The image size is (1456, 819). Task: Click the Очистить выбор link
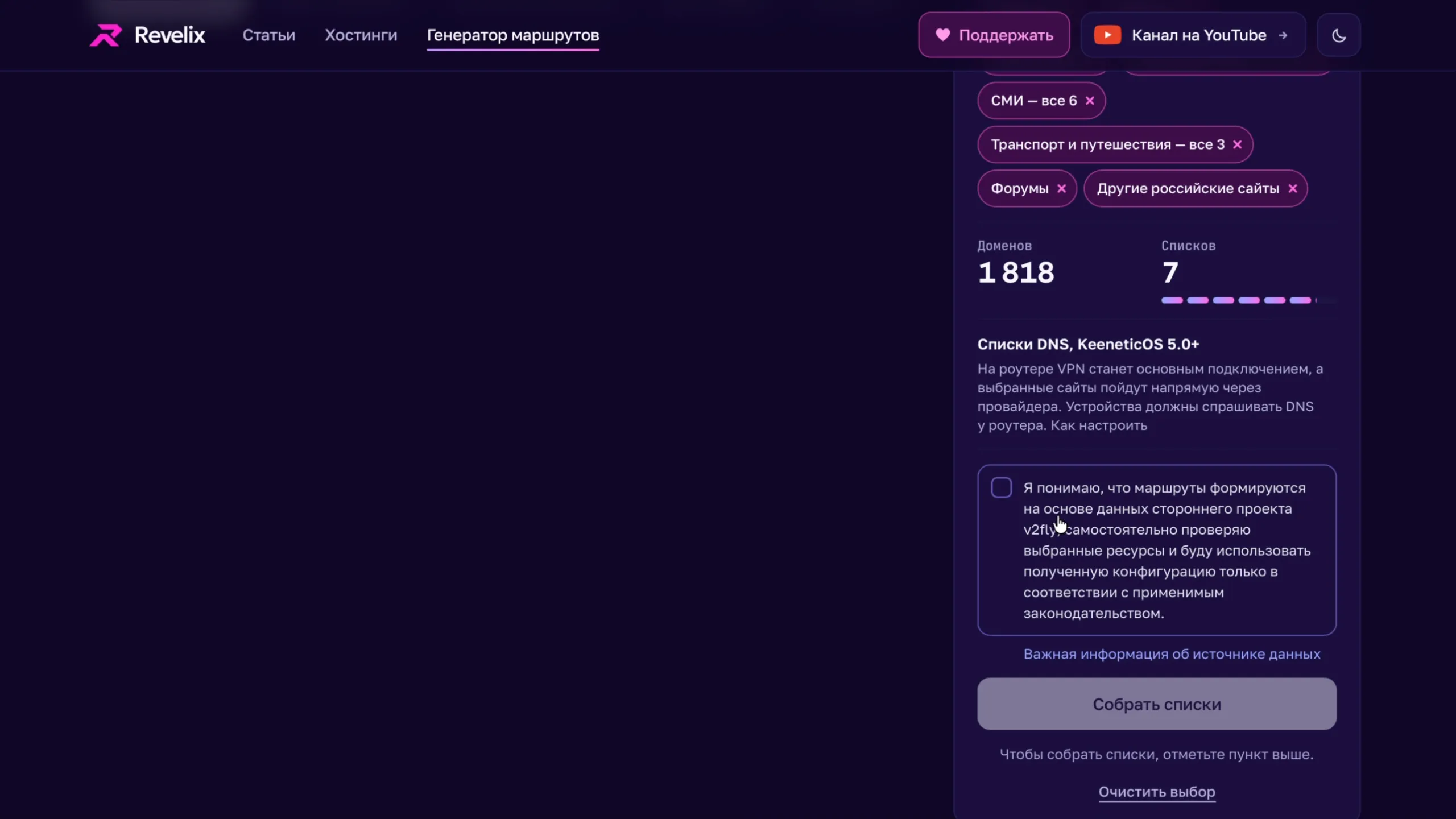click(1157, 792)
